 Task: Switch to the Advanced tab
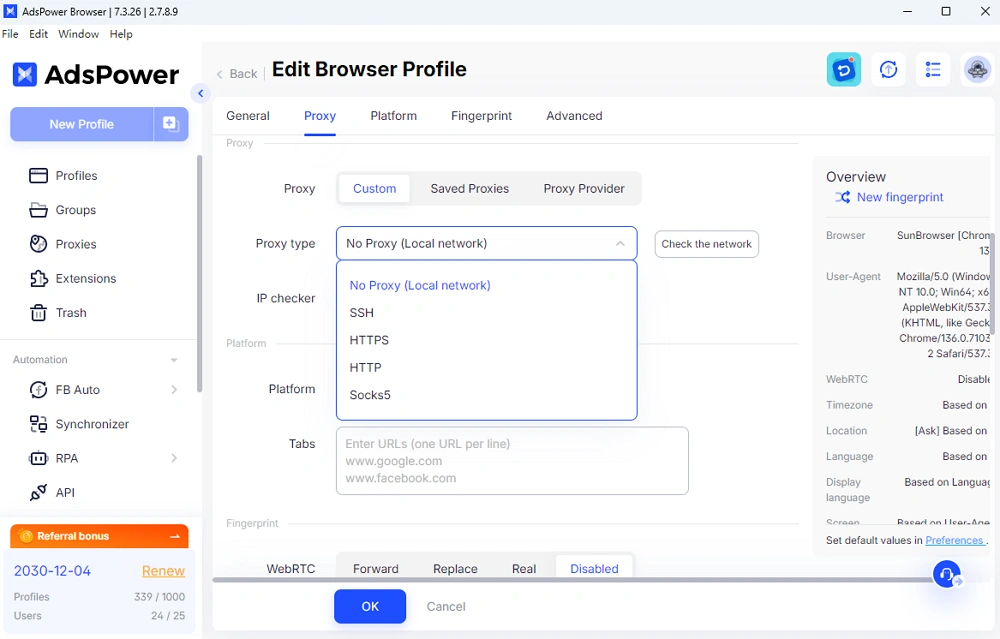(574, 116)
